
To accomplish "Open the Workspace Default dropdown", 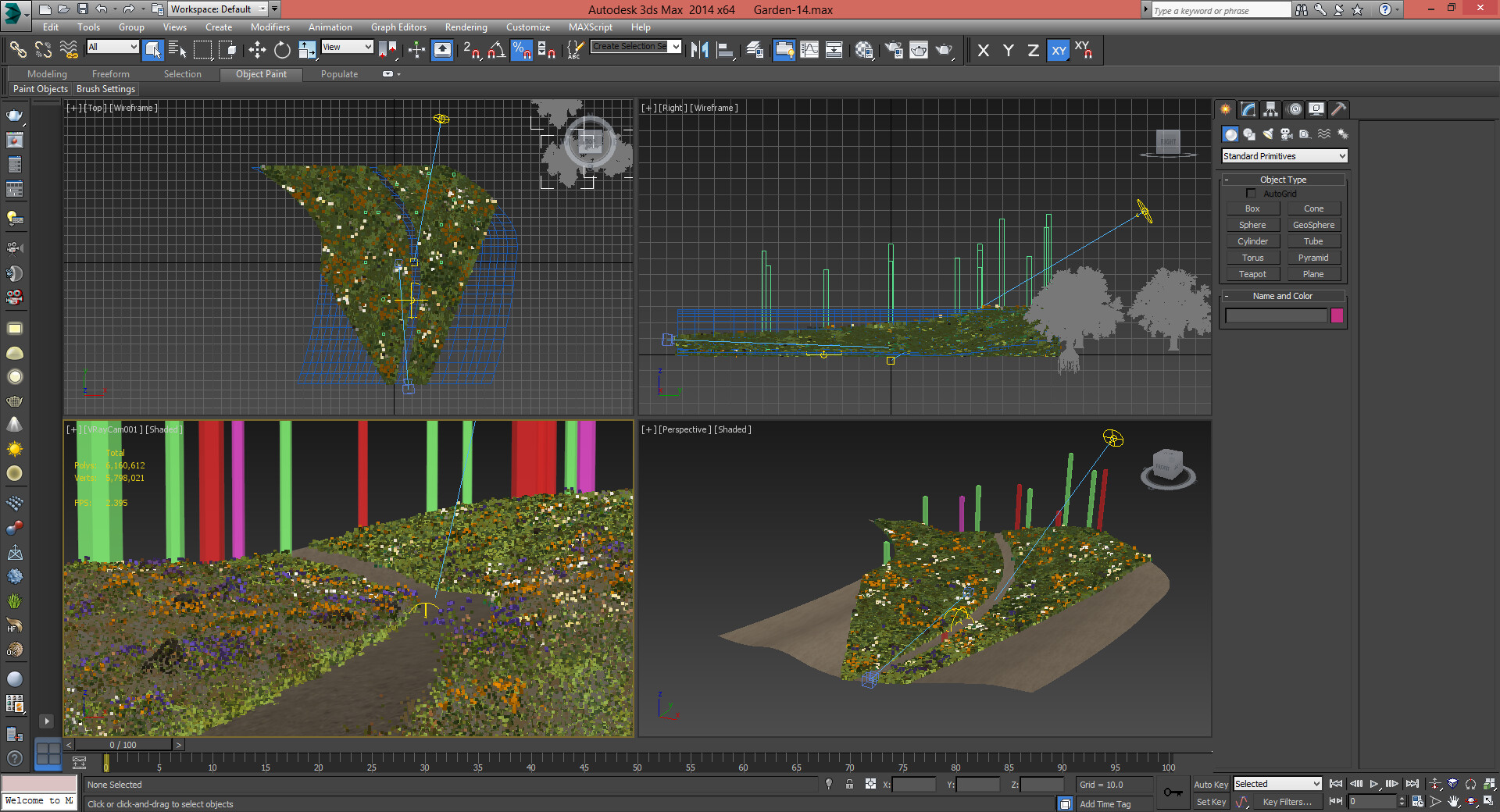I will tap(218, 9).
